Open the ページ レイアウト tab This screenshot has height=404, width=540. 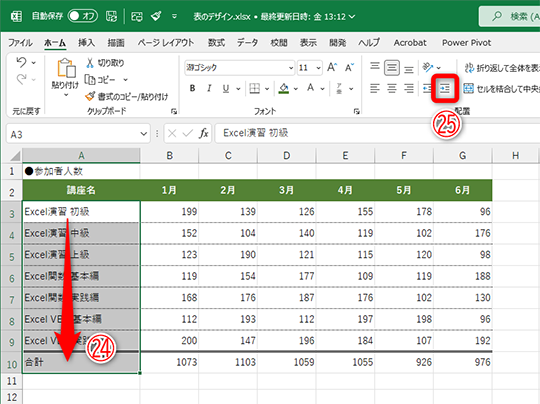coord(166,43)
